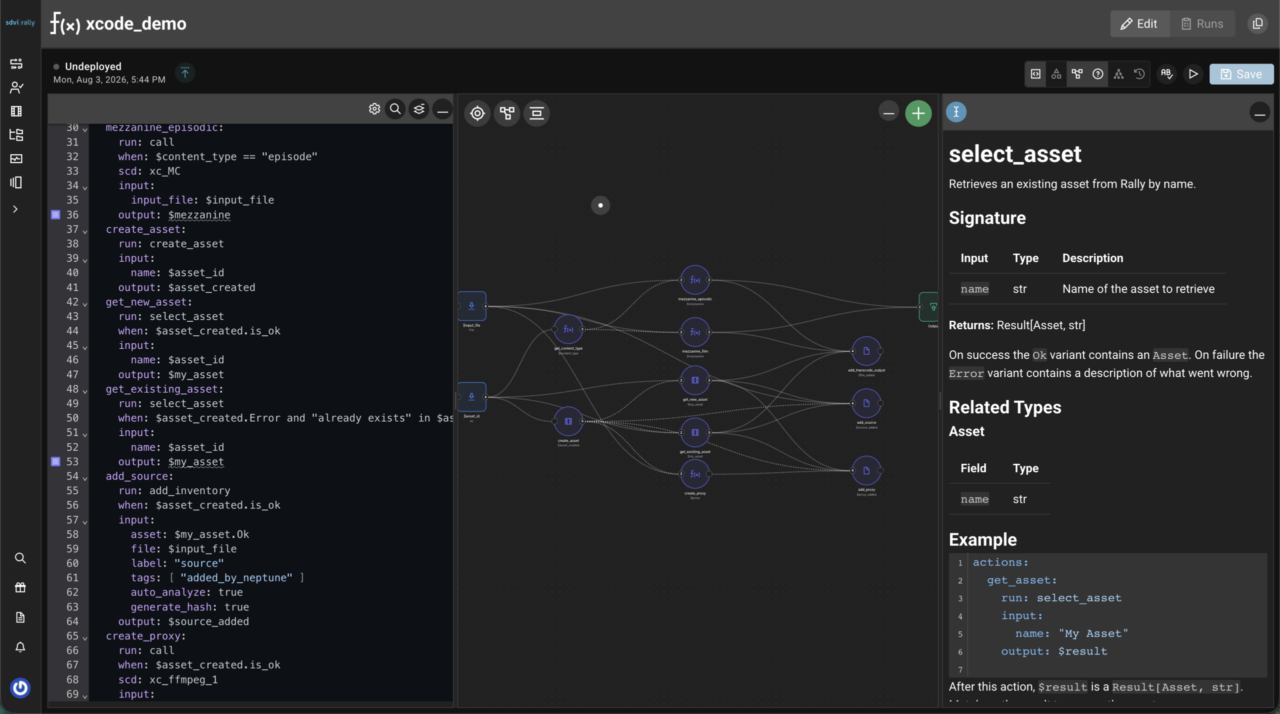Select the create_proxy node in graph
1280x714 pixels.
coord(695,474)
